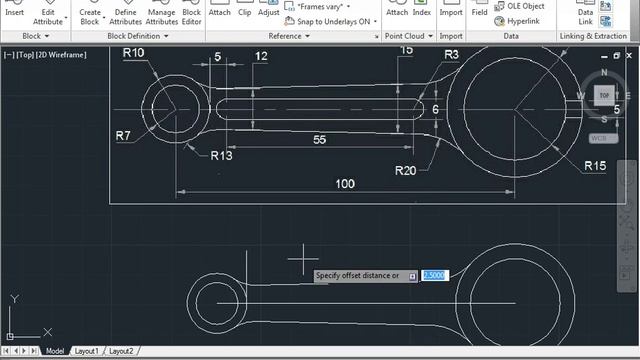The height and width of the screenshot is (360, 640).
Task: Click the S compass direction on ViewCube
Action: (x=604, y=119)
